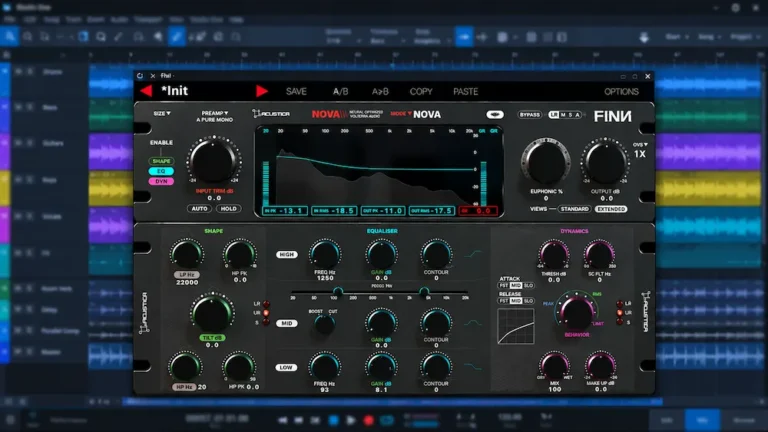The width and height of the screenshot is (768, 432).
Task: Toggle the S LED in Shape section
Action: point(266,322)
